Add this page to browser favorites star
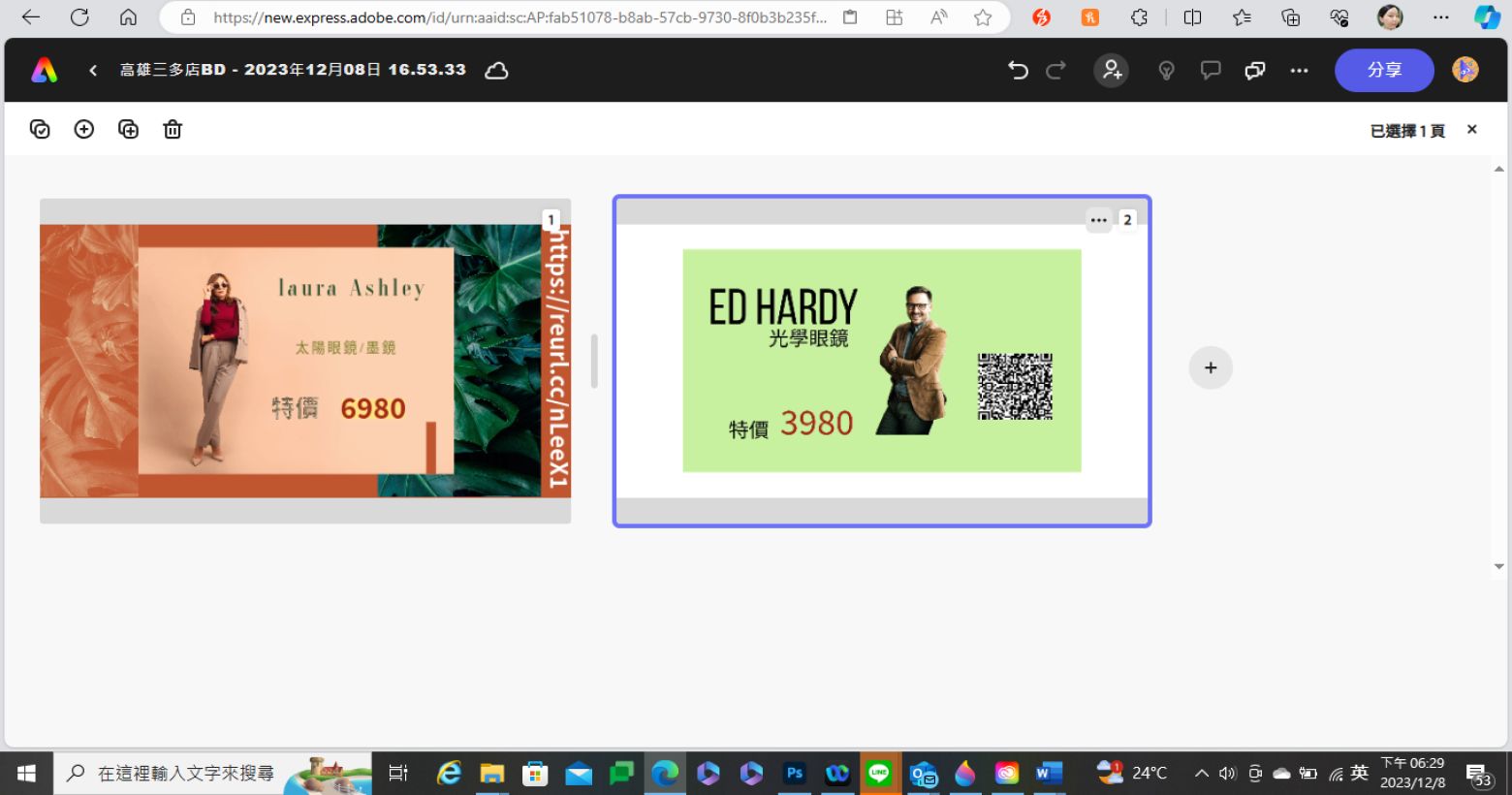The width and height of the screenshot is (1512, 795). pyautogui.click(x=983, y=17)
